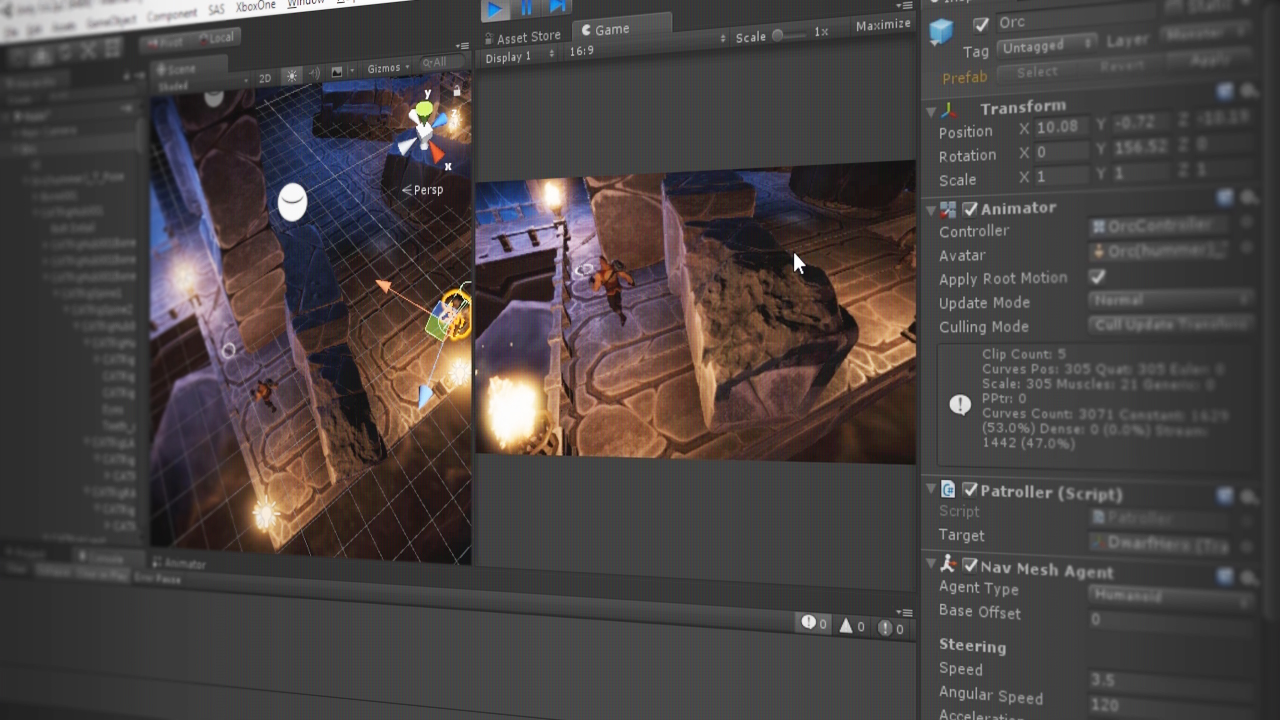The height and width of the screenshot is (720, 1280).
Task: Open the Gizmos dropdown
Action: [x=388, y=68]
